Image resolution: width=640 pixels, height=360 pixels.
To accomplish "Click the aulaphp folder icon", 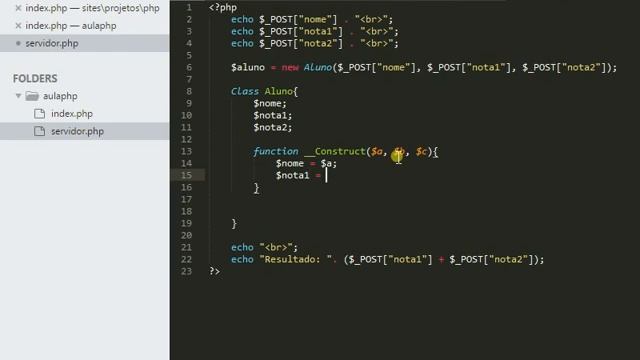I will click(32, 96).
